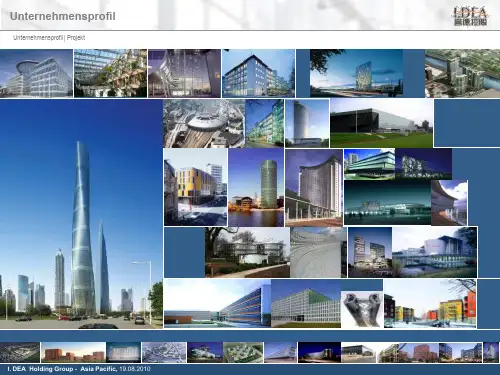Select the circular stadium aerial photo

[x=204, y=124]
